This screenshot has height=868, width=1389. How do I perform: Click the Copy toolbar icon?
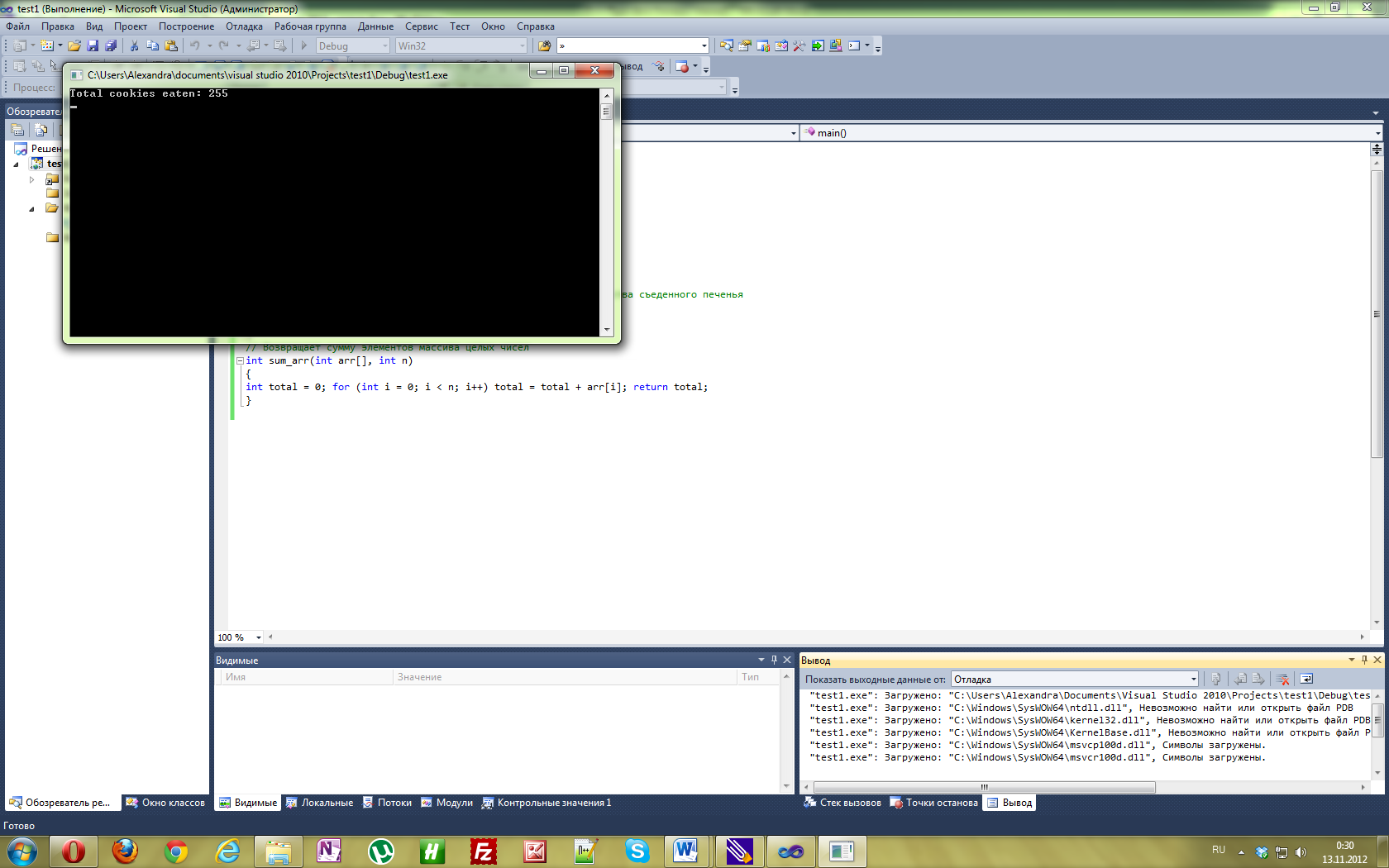(152, 46)
